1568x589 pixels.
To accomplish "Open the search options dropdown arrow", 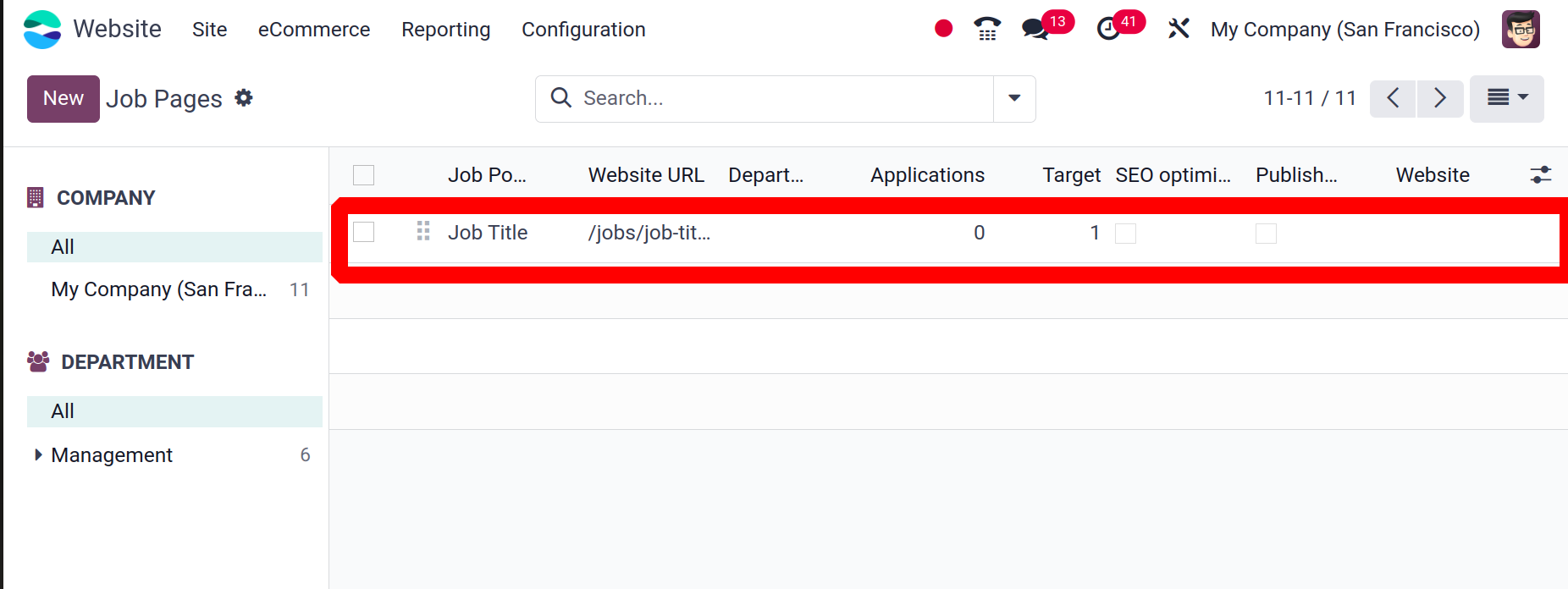I will [1014, 98].
